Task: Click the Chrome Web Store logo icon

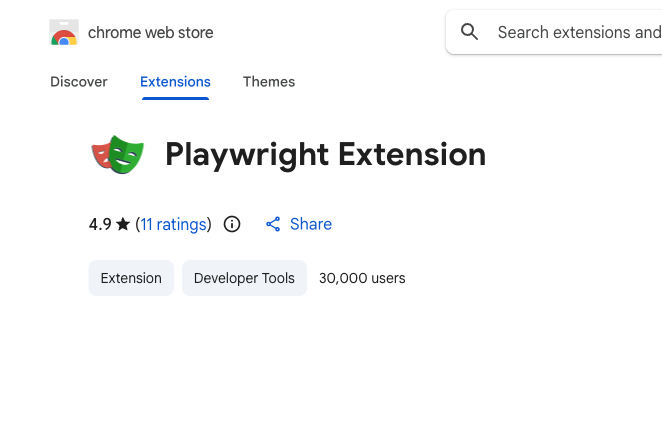Action: click(x=64, y=32)
